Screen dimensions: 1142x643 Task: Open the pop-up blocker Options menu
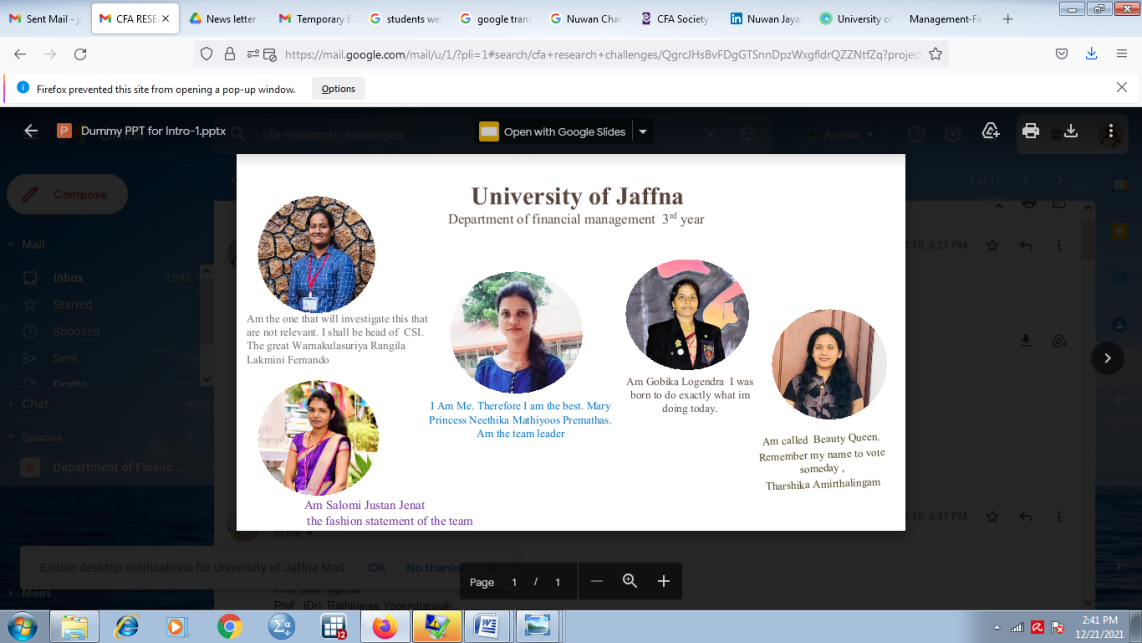[x=338, y=89]
